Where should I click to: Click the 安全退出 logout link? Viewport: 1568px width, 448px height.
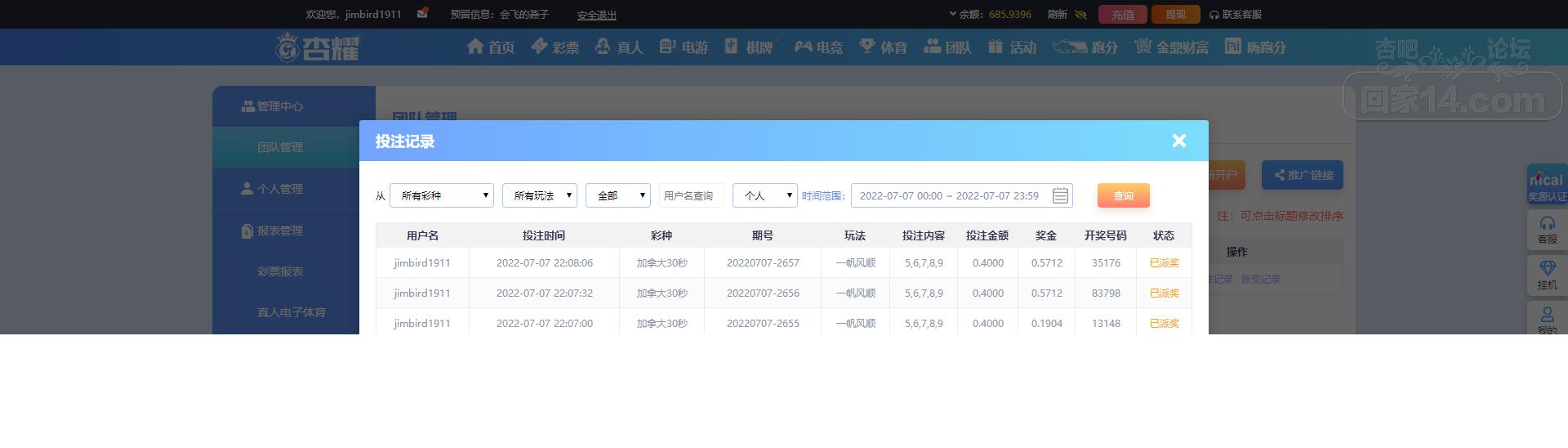596,16
